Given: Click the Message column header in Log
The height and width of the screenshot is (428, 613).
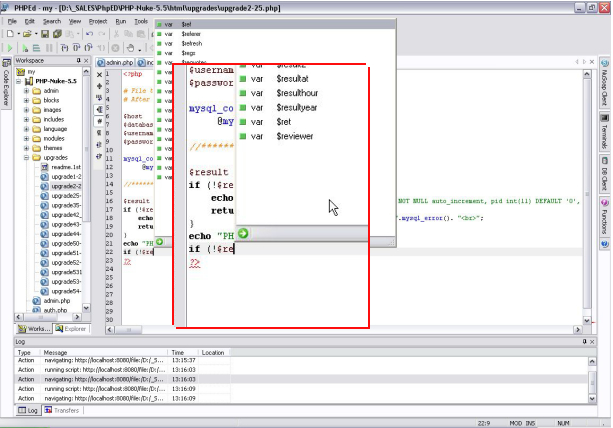Looking at the screenshot, I should [x=104, y=353].
